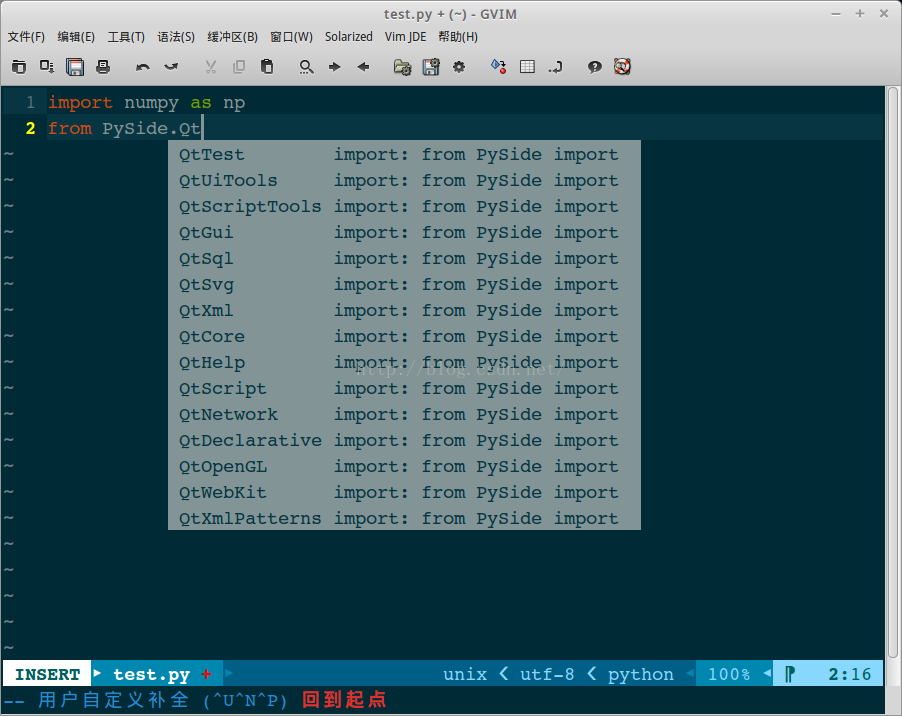Click the Save session icon
Screen dimensions: 902x716
pyautogui.click(x=431, y=67)
